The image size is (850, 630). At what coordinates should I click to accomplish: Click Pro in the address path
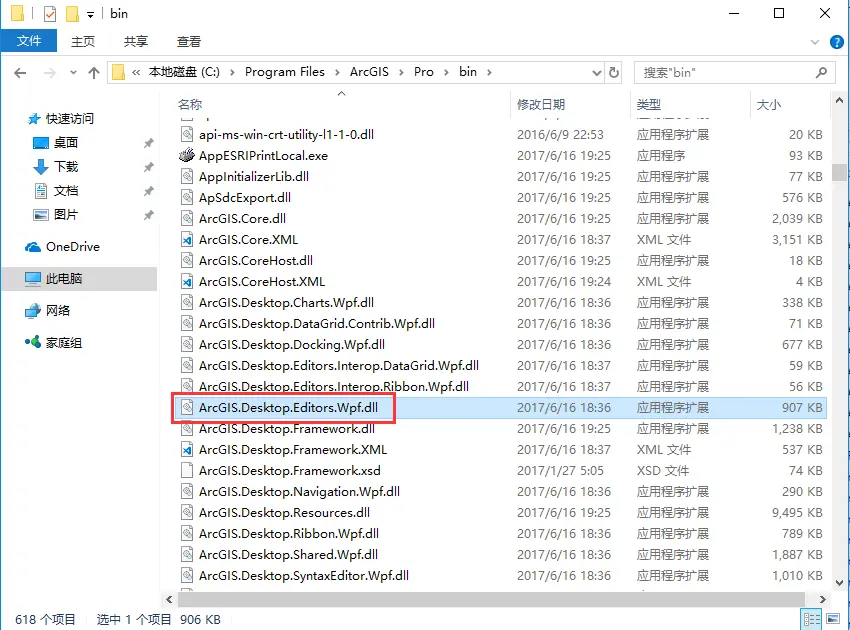[424, 72]
